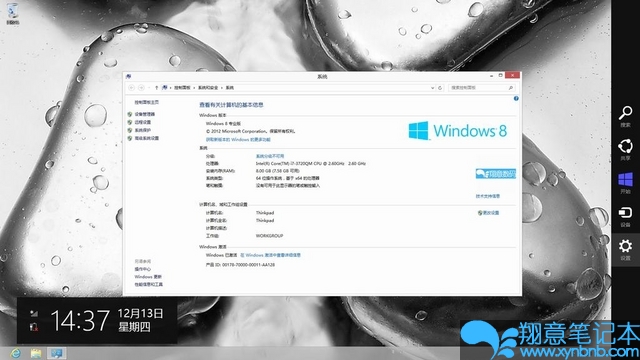Open the Settings gear charm (设置)

(625, 249)
